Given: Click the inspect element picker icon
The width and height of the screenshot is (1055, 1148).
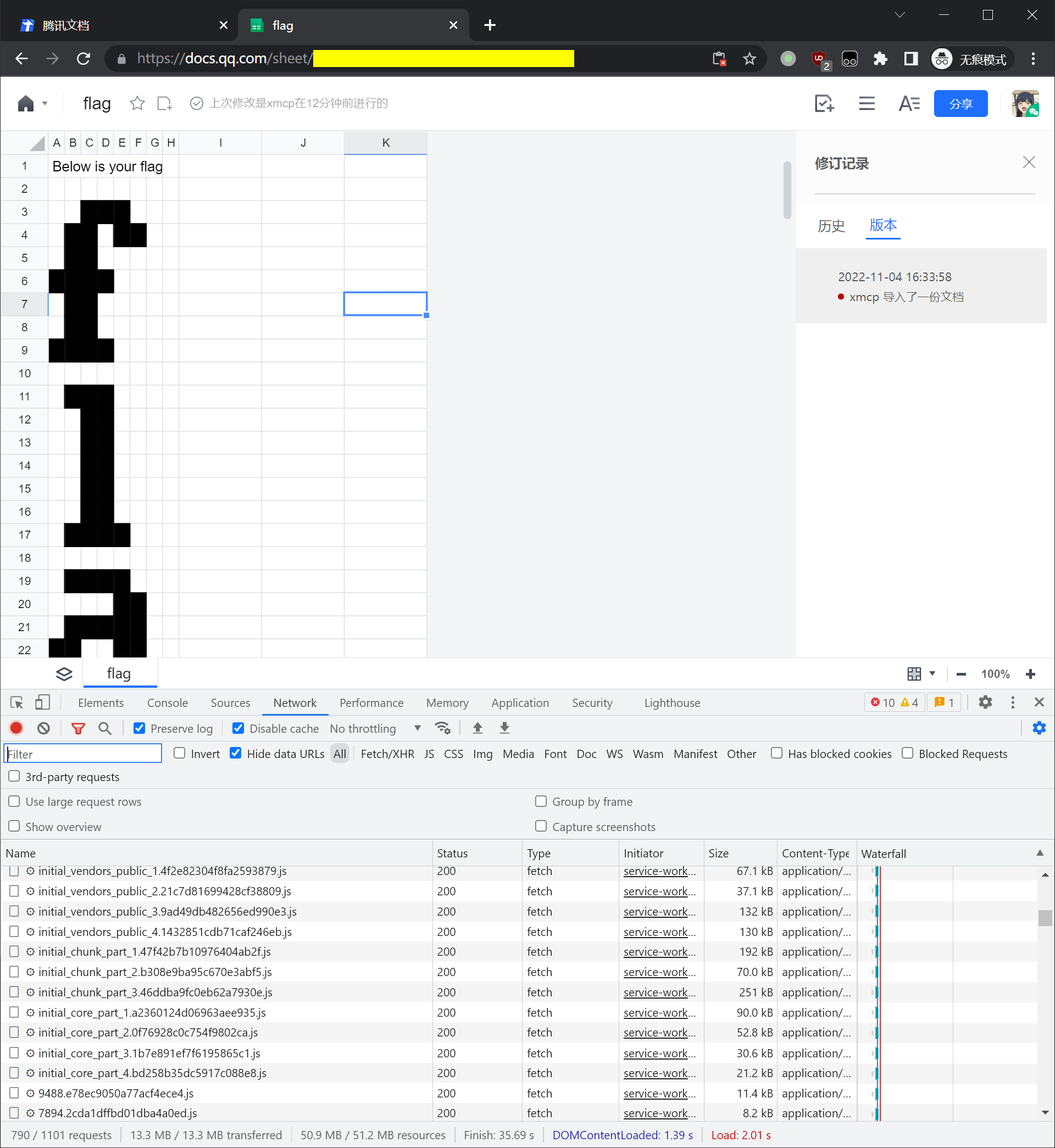Looking at the screenshot, I should pyautogui.click(x=16, y=703).
